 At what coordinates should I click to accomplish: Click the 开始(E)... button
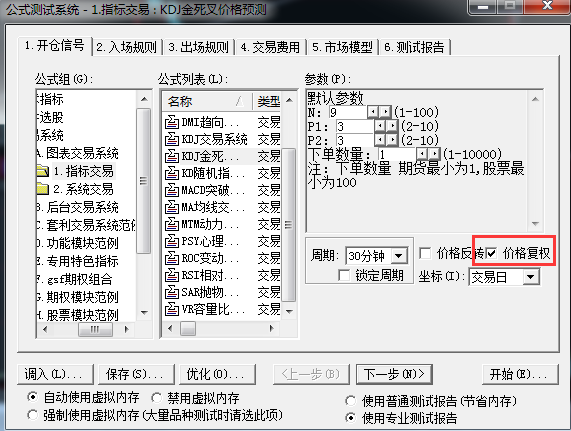(x=520, y=374)
